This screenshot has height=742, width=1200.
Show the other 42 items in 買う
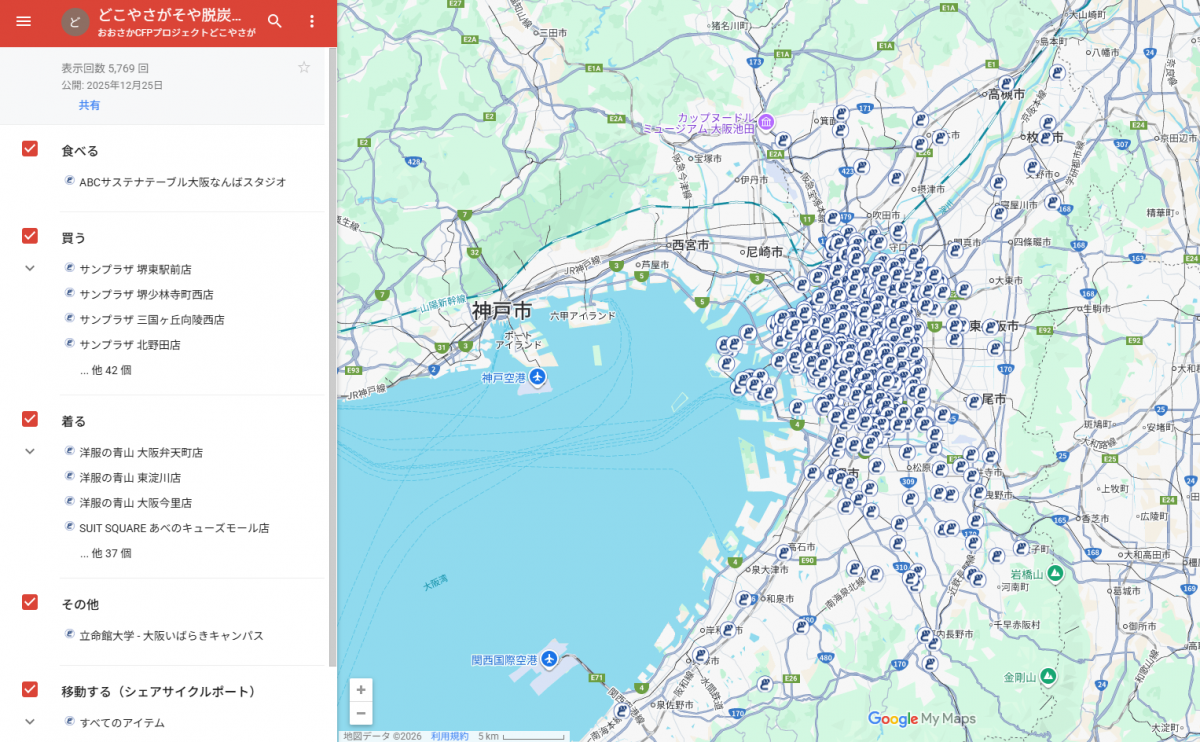pos(105,370)
